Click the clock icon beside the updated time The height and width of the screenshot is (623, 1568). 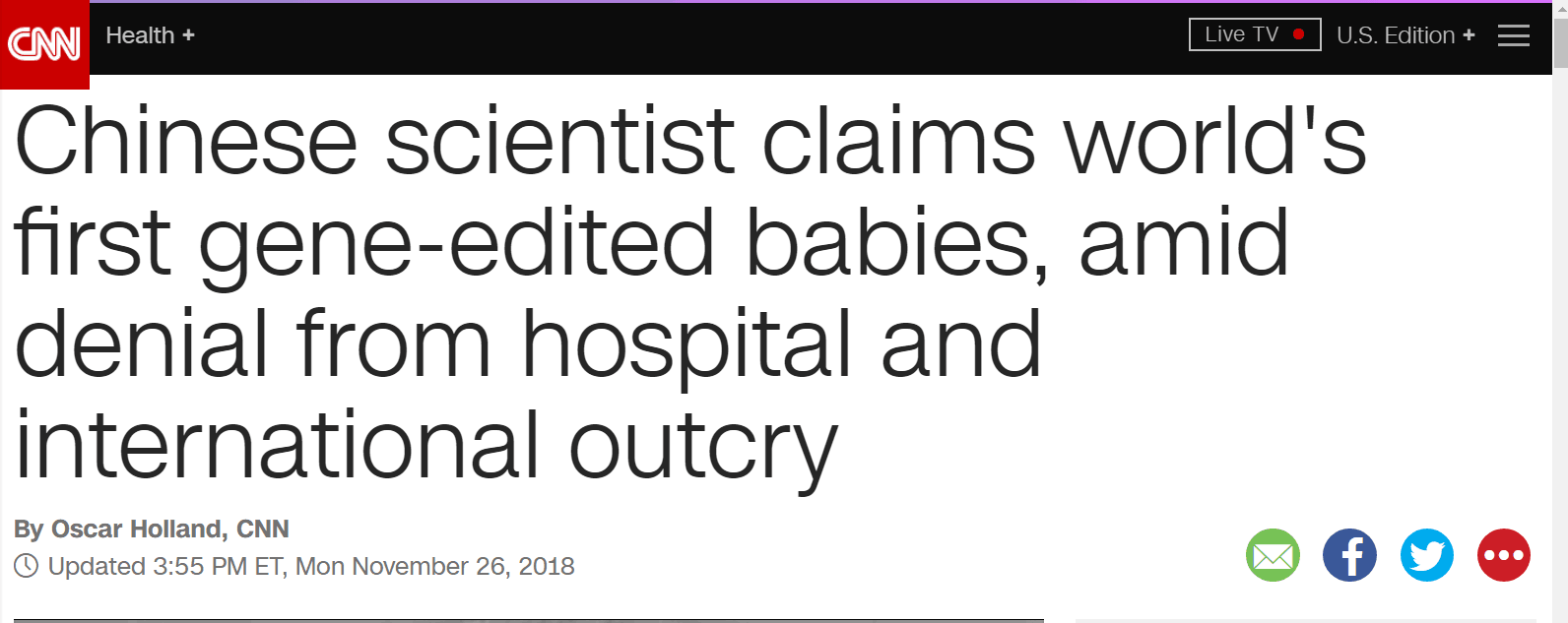[x=26, y=566]
